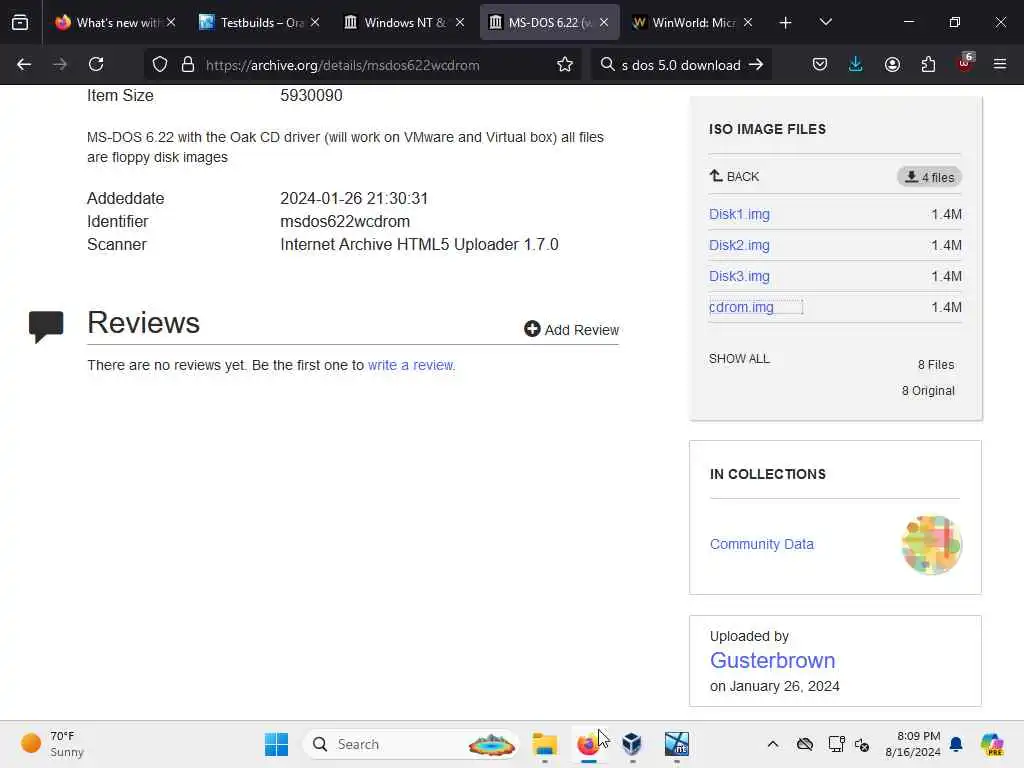
Task: Open extensions puzzle icon
Action: pos(928,65)
